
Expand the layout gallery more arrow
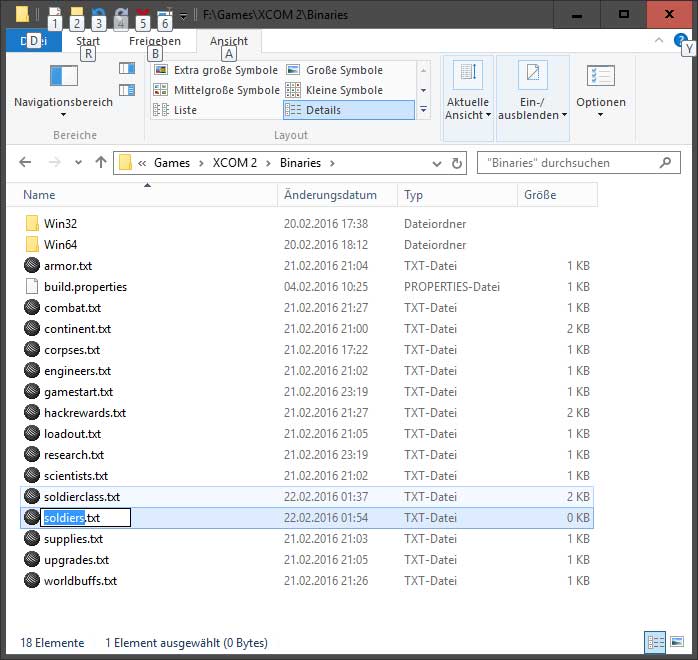point(423,109)
